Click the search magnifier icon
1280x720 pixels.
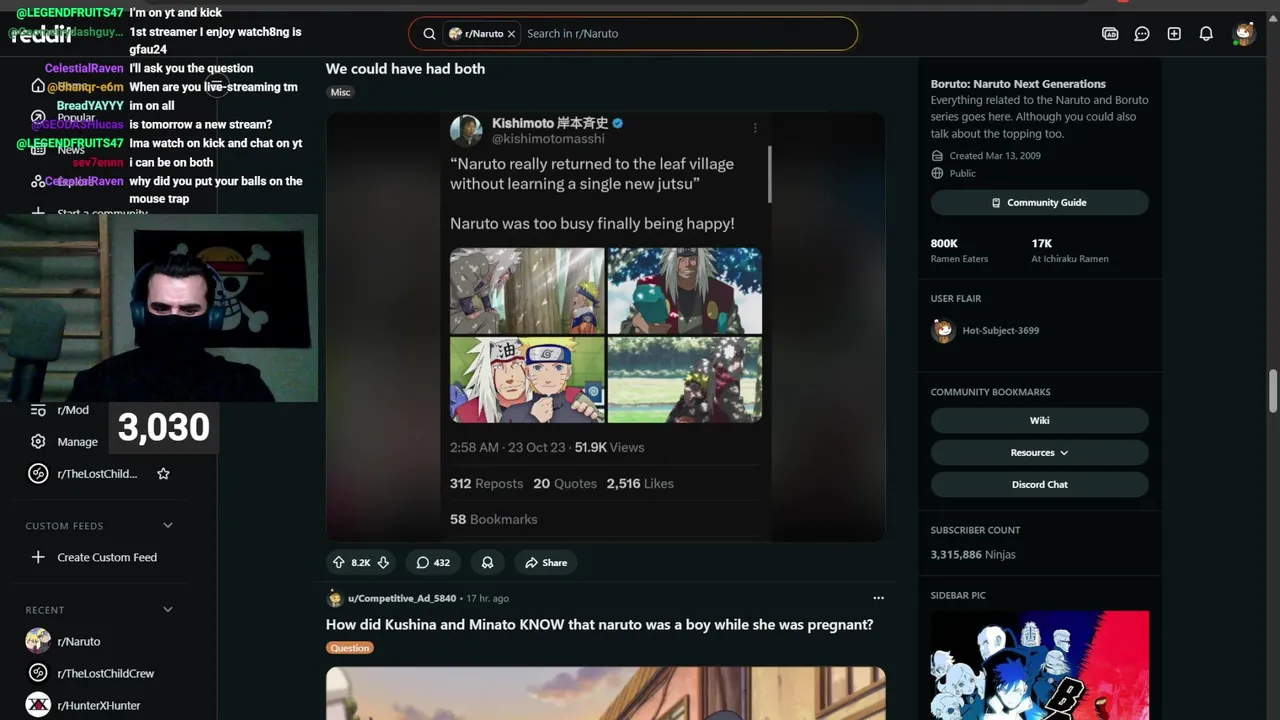[429, 33]
